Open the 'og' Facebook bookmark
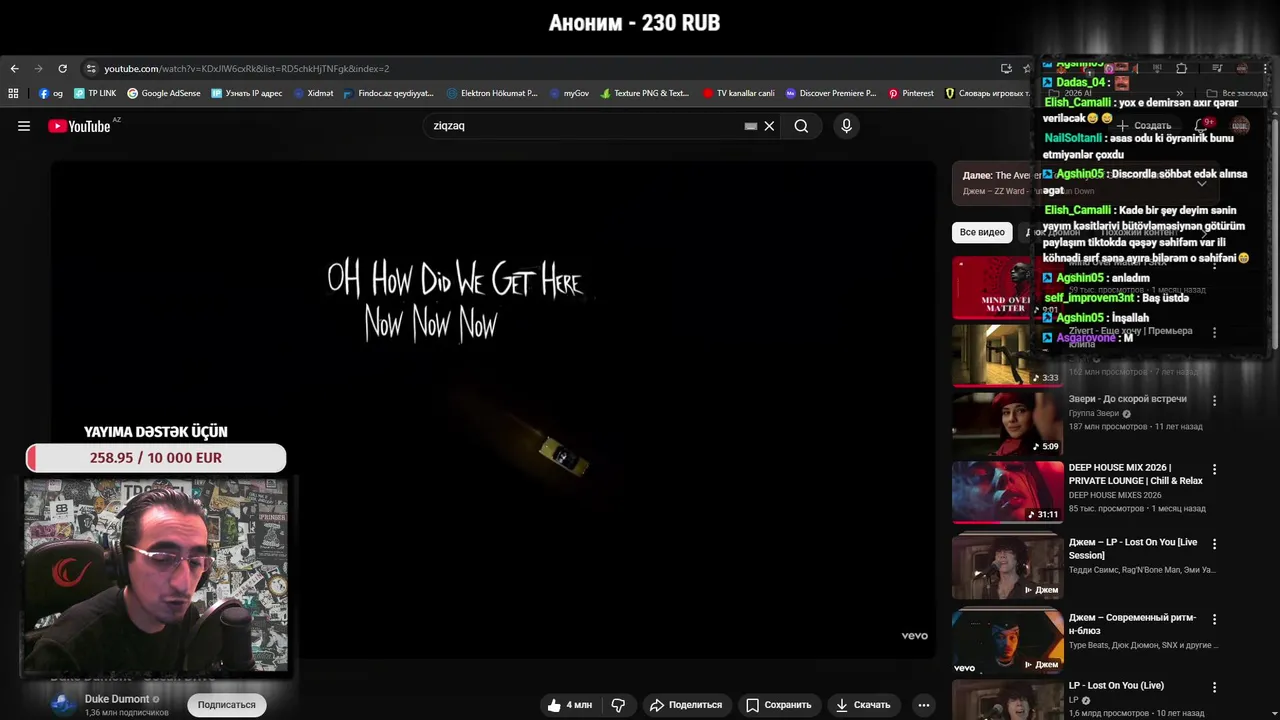Screen dimensions: 1280x720 (x=51, y=93)
